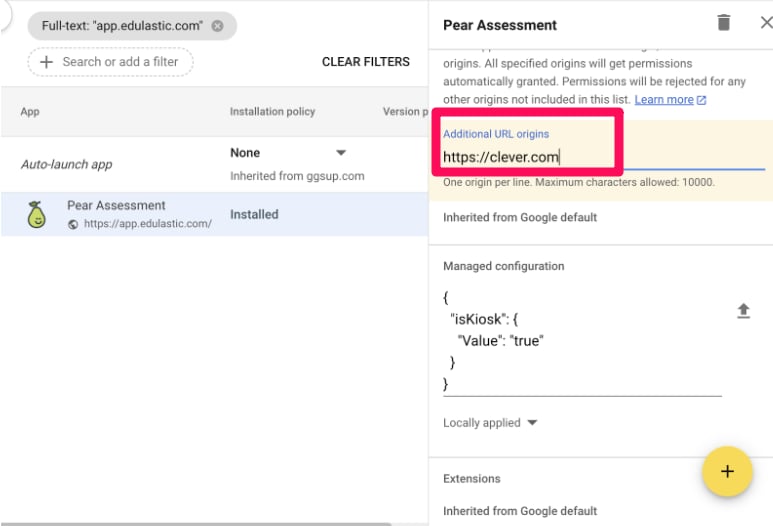
Task: Click the globe icon beside the edulastic URL
Action: click(73, 224)
